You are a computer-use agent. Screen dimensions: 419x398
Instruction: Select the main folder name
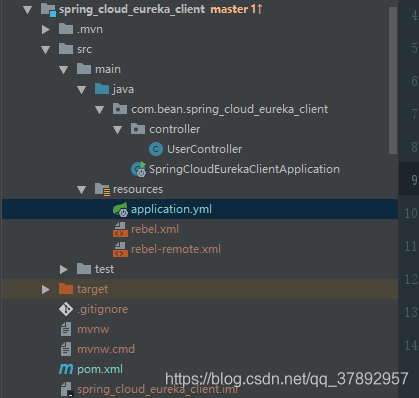coord(108,69)
